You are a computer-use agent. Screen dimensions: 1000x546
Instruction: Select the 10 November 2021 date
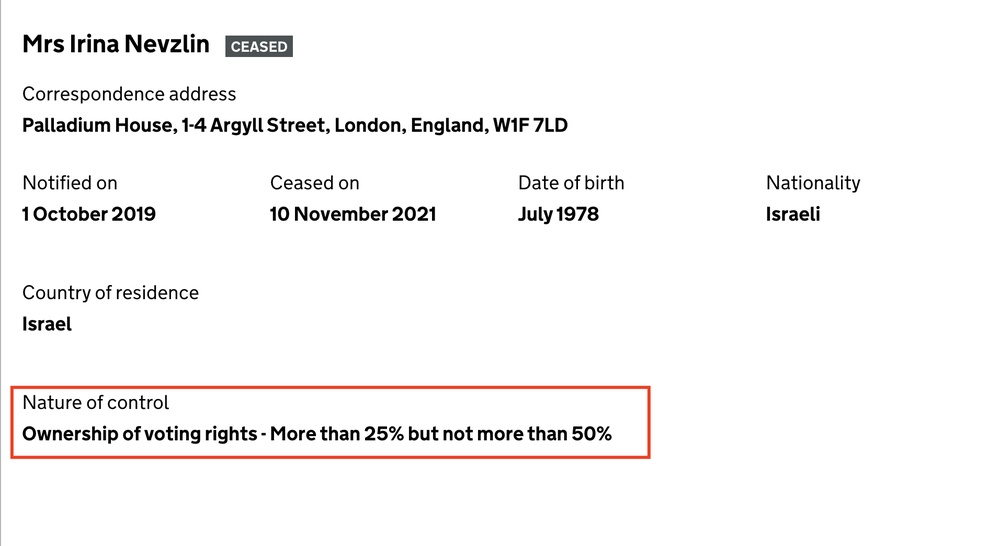(353, 214)
